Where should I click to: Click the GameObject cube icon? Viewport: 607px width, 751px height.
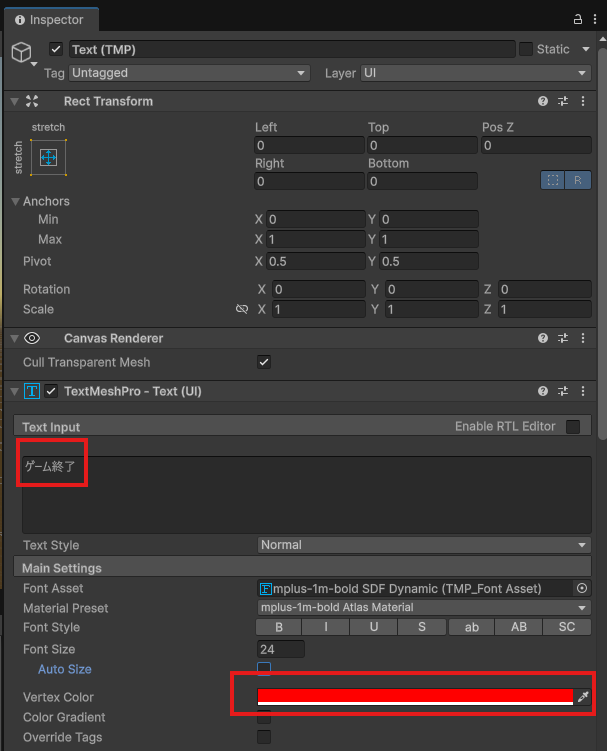(21, 52)
